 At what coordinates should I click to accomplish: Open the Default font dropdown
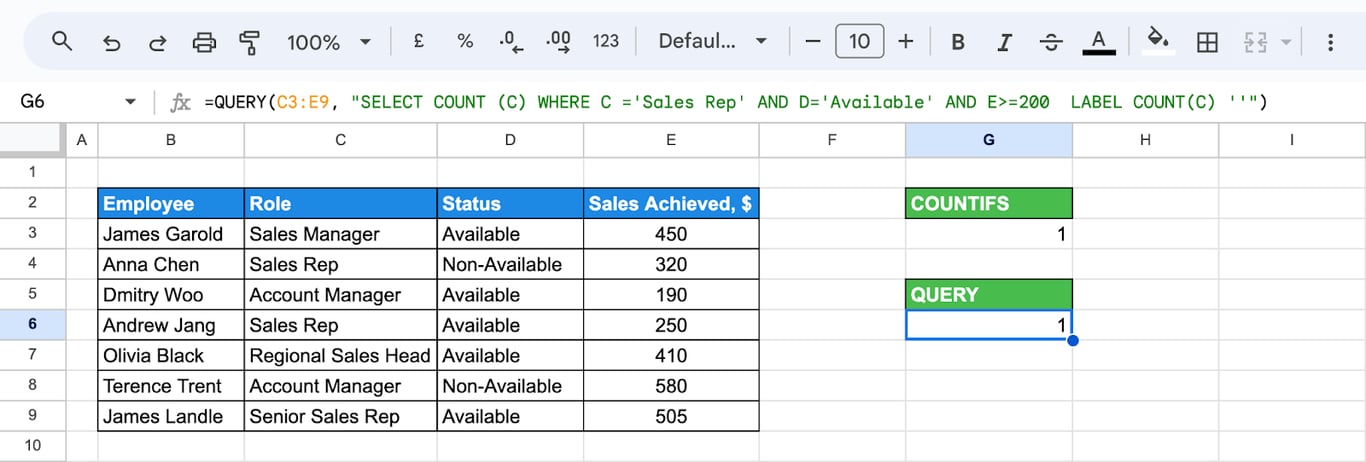coord(713,42)
